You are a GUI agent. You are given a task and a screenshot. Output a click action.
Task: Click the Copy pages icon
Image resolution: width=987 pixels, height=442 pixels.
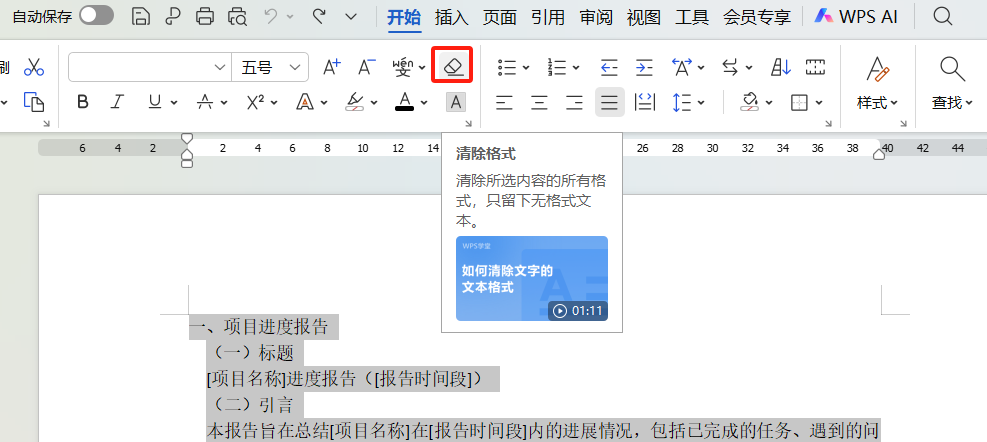33,101
